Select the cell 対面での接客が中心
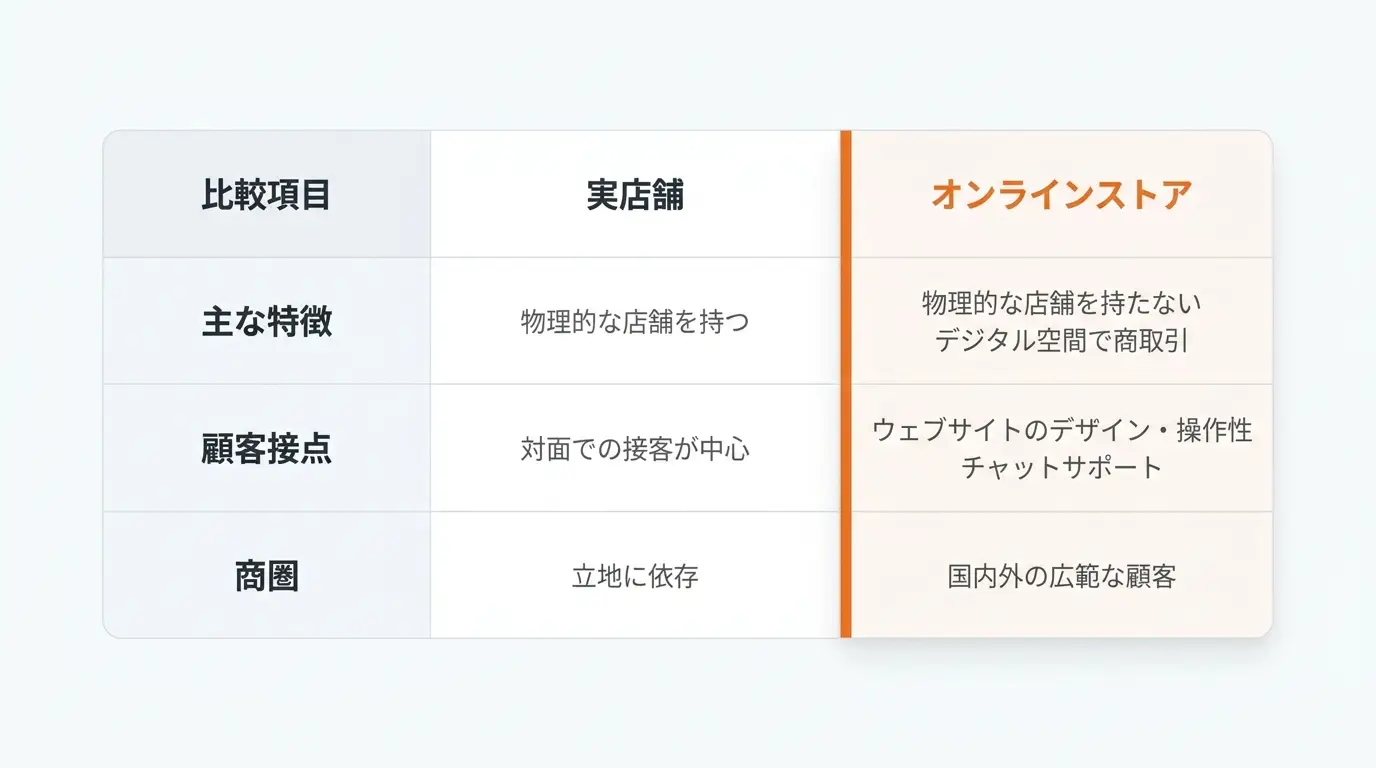 (x=635, y=449)
